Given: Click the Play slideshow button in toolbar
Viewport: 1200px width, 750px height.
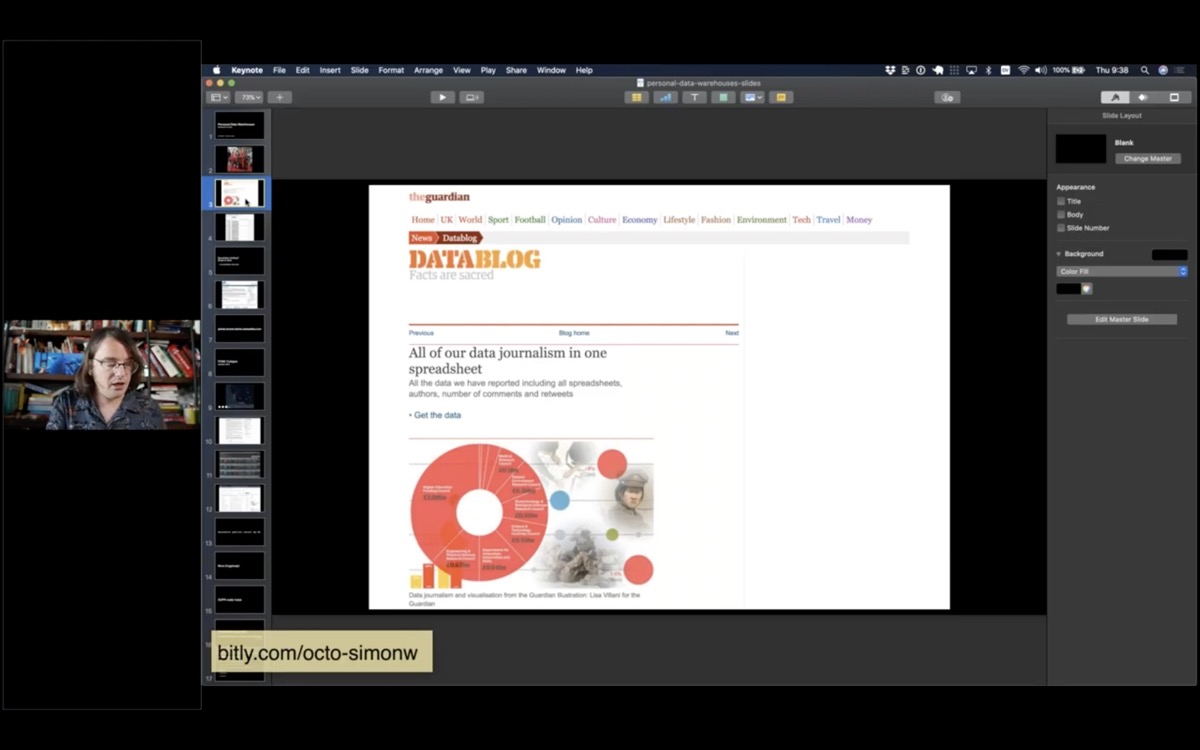Looking at the screenshot, I should click(442, 97).
